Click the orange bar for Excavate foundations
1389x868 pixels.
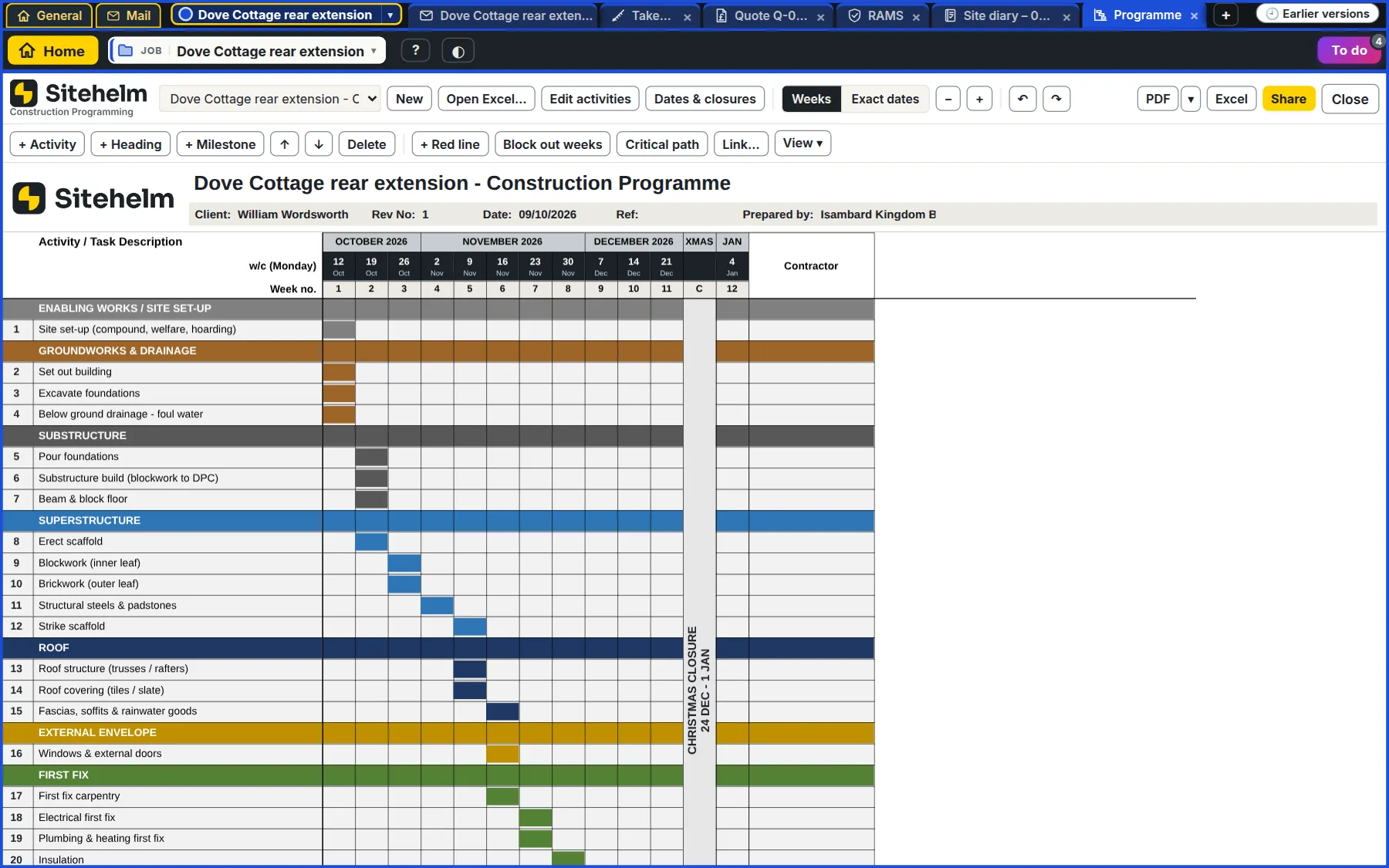(339, 393)
